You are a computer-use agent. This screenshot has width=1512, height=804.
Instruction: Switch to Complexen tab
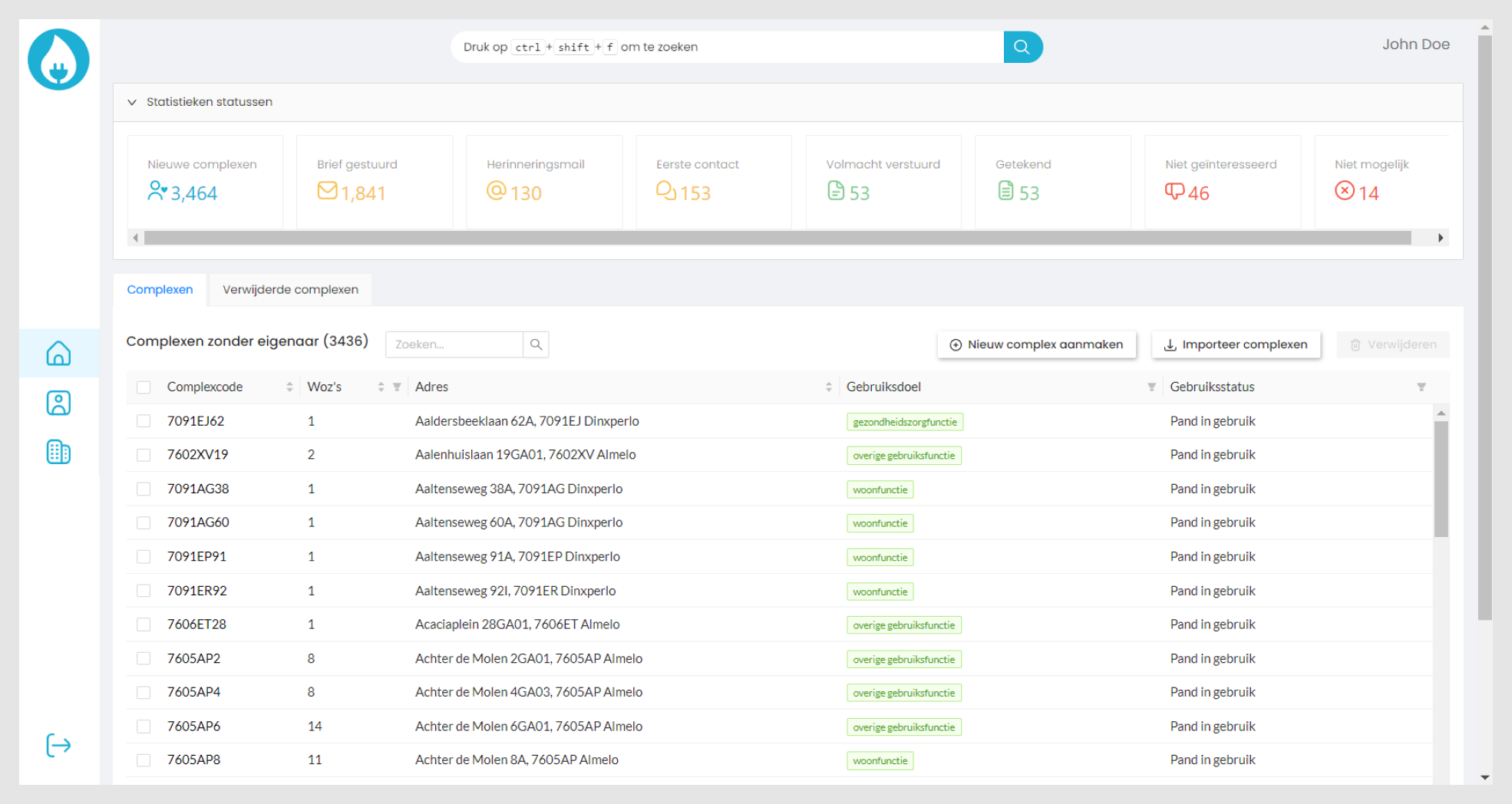pos(160,290)
